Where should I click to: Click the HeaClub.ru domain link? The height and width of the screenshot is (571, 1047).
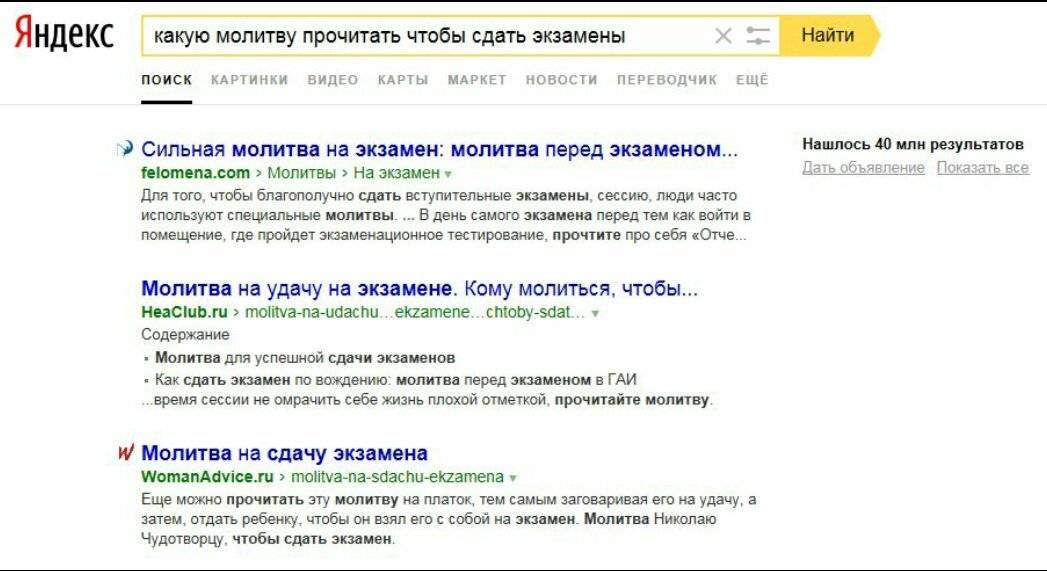coord(184,313)
